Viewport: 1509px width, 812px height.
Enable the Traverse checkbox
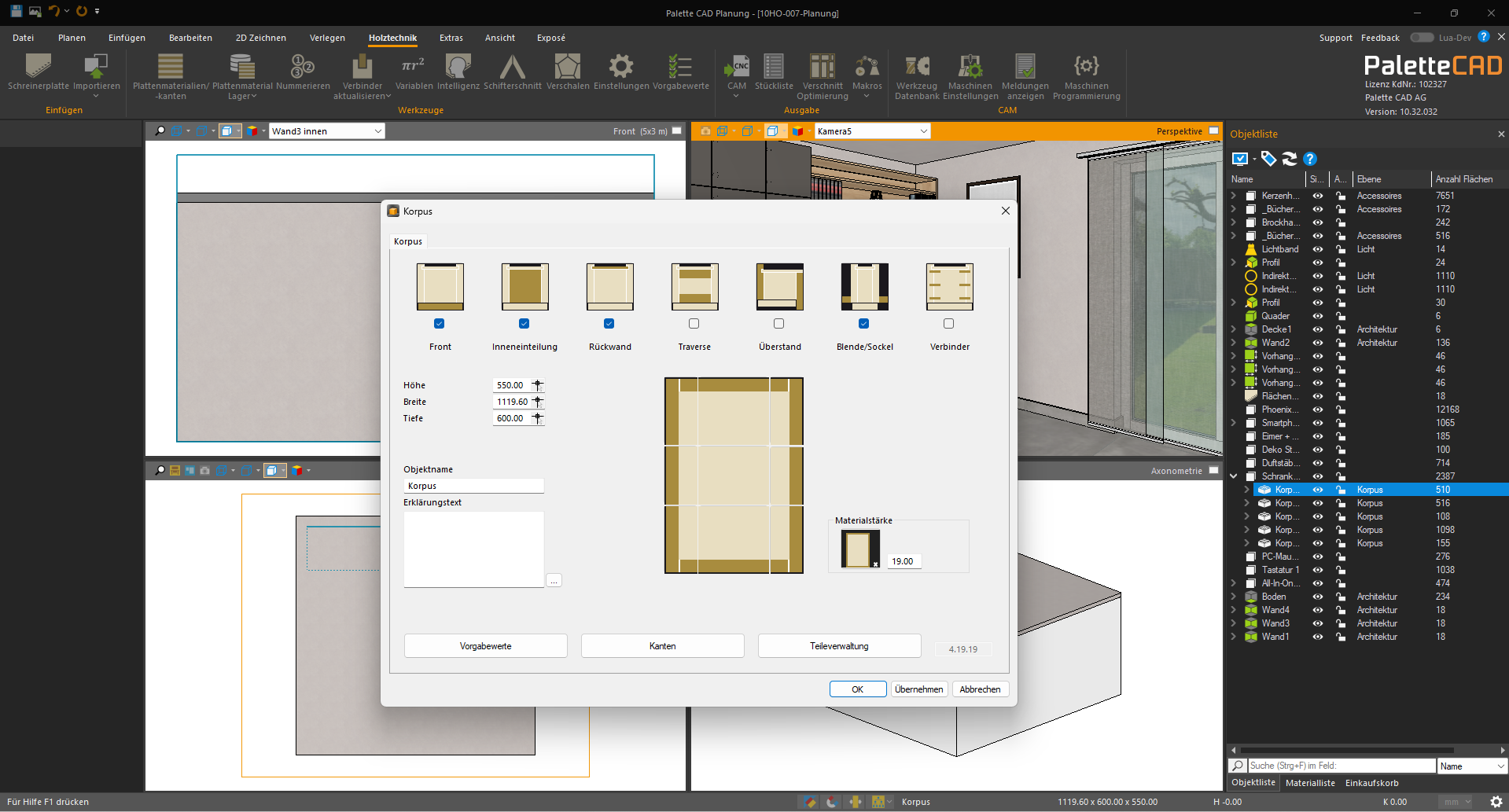coord(694,323)
